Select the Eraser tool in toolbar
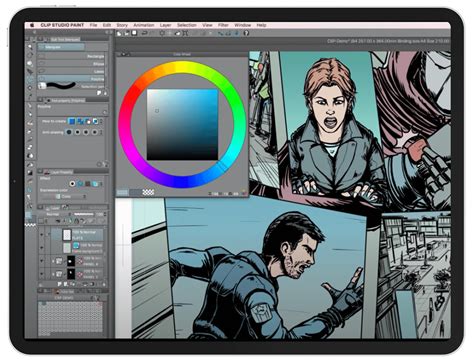This screenshot has height=364, width=474. (x=30, y=147)
